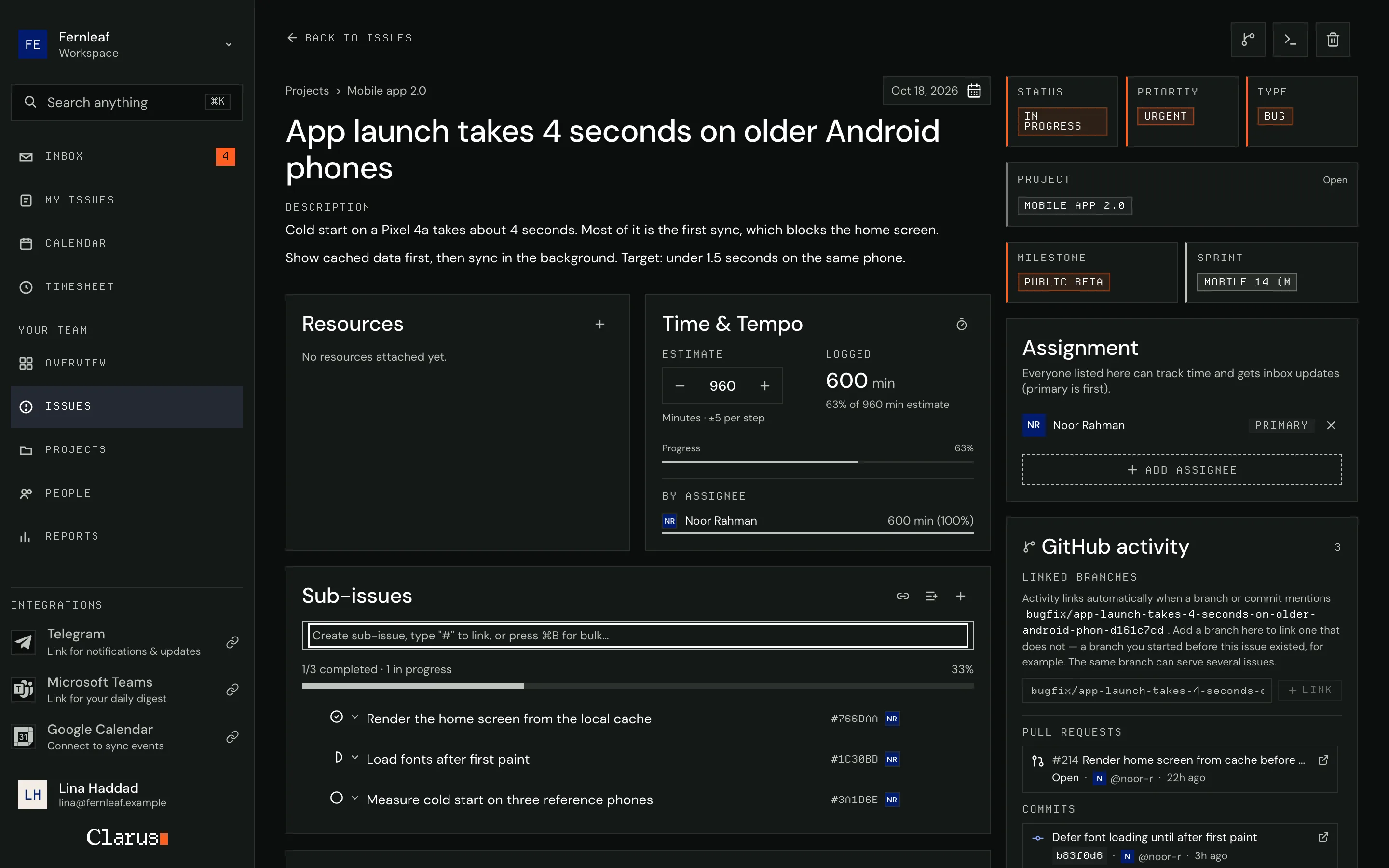Change the Bug type tag
This screenshot has width=1389, height=868.
pyautogui.click(x=1275, y=116)
